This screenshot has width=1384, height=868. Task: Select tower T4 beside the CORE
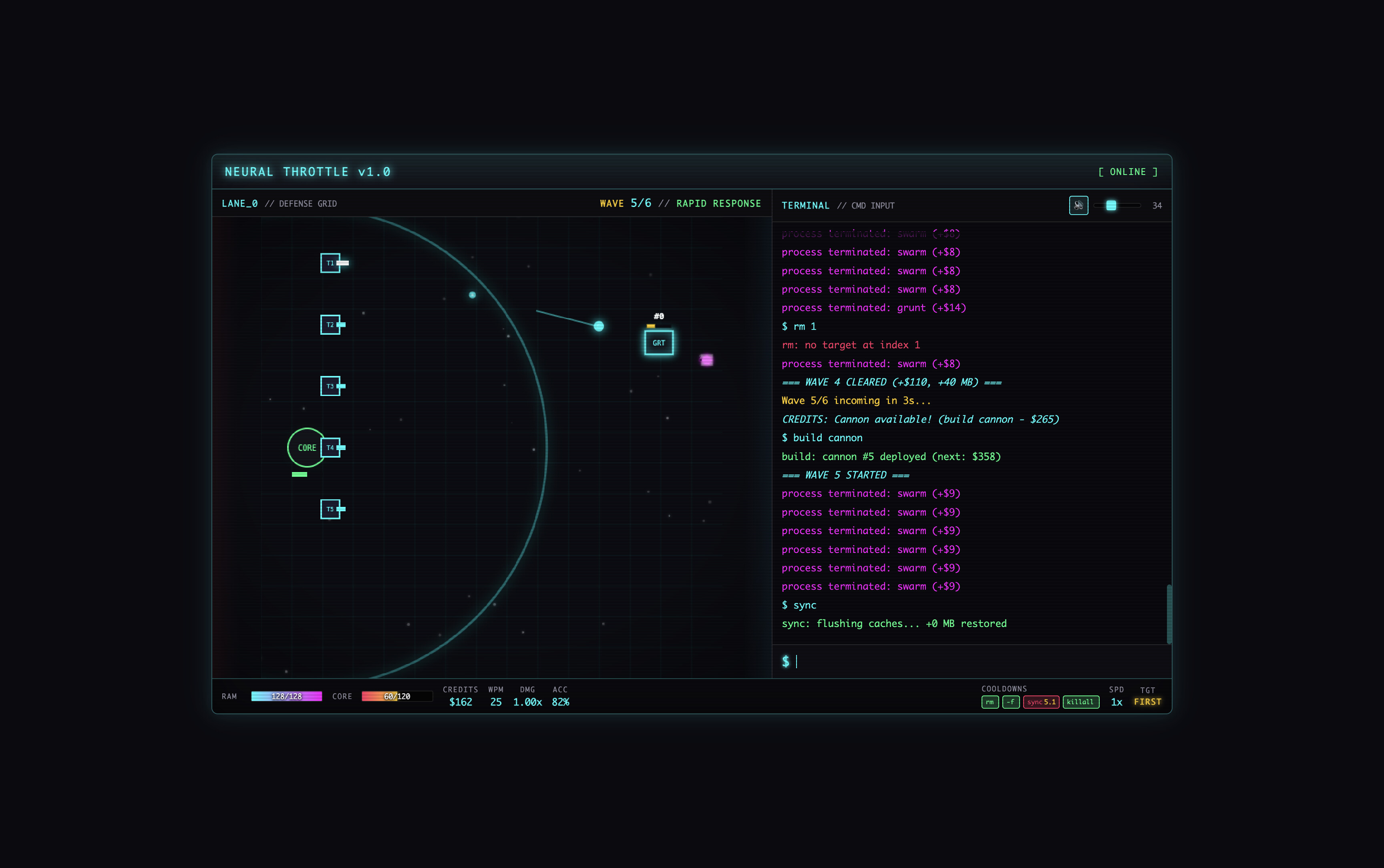click(331, 447)
